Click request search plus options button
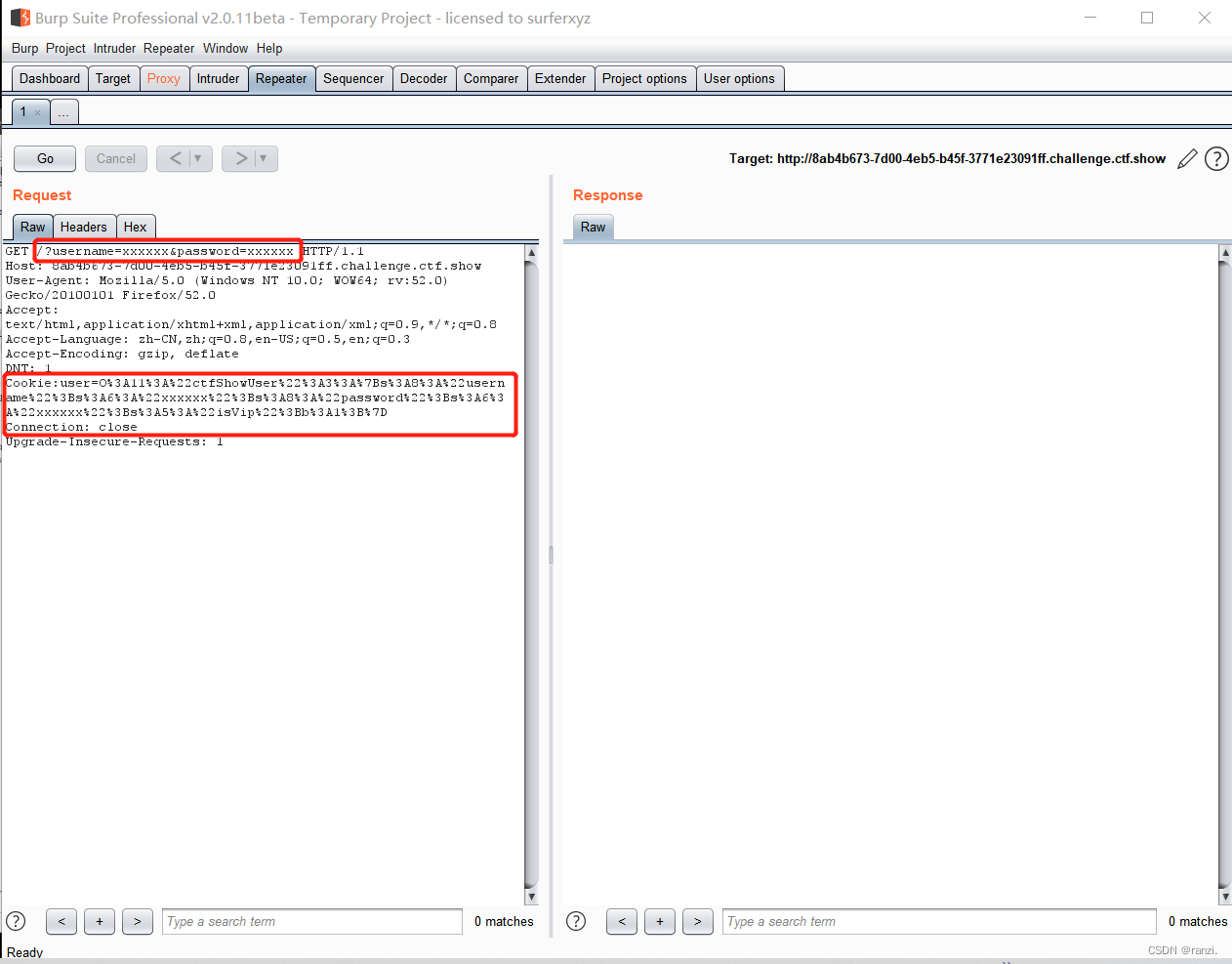 click(x=100, y=921)
